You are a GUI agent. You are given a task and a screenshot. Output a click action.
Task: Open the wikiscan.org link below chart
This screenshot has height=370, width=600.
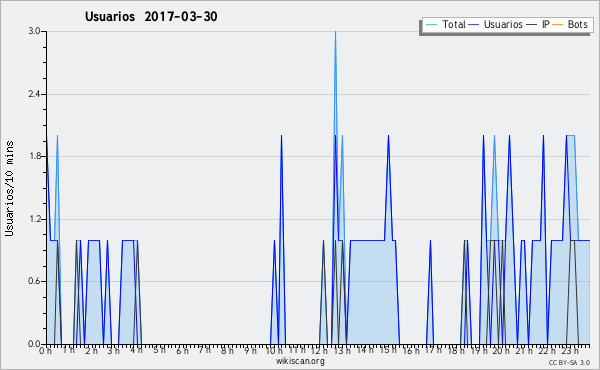point(300,361)
